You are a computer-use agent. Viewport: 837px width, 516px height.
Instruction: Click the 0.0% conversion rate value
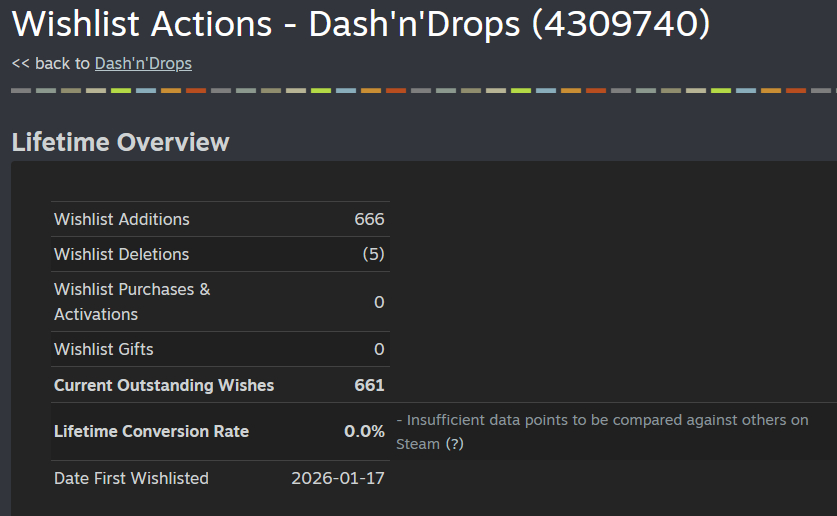pyautogui.click(x=364, y=432)
